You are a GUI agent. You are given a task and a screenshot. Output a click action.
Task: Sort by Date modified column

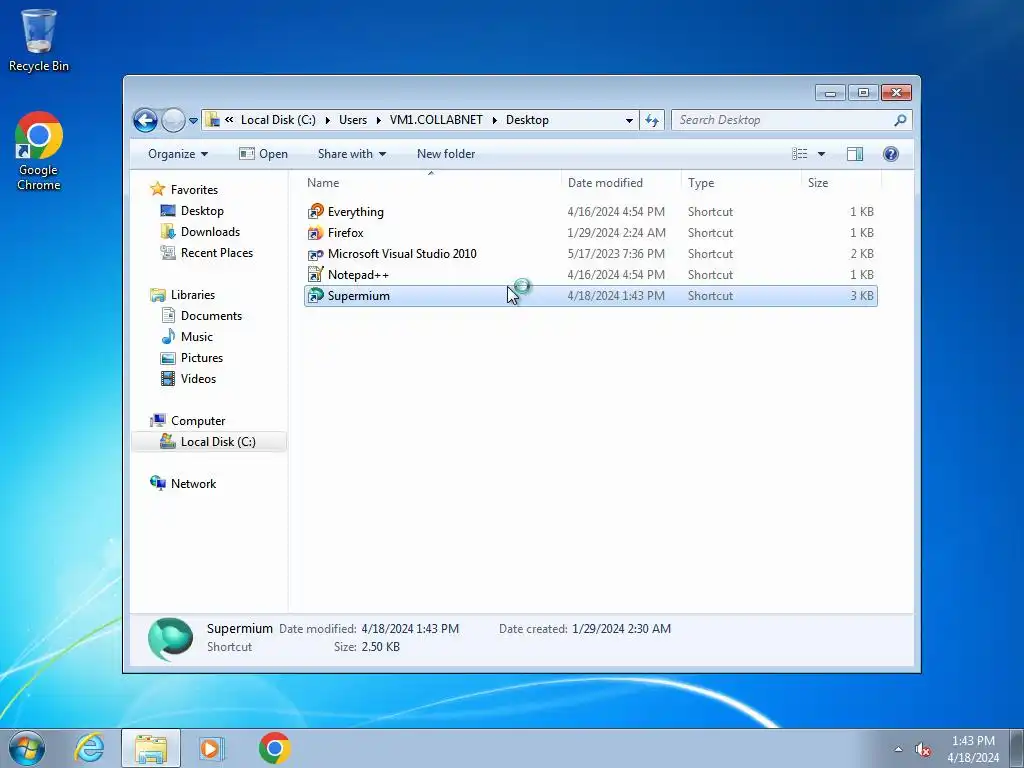[620, 183]
